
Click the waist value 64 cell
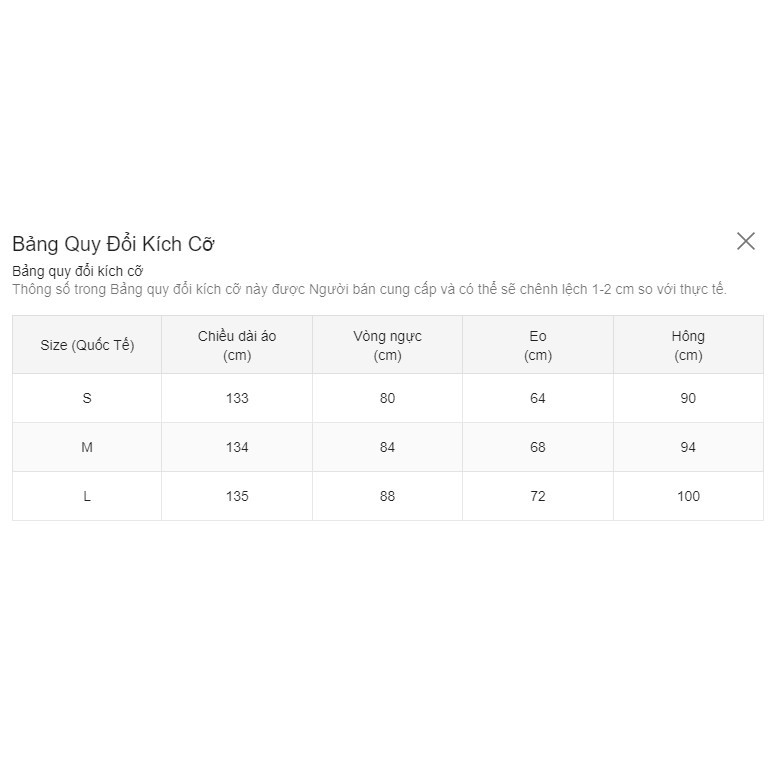538,398
